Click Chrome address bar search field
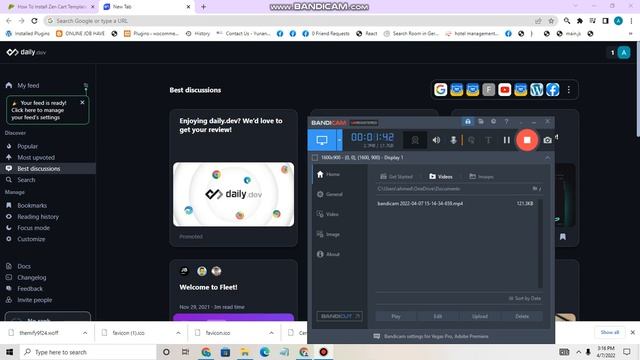 point(290,21)
